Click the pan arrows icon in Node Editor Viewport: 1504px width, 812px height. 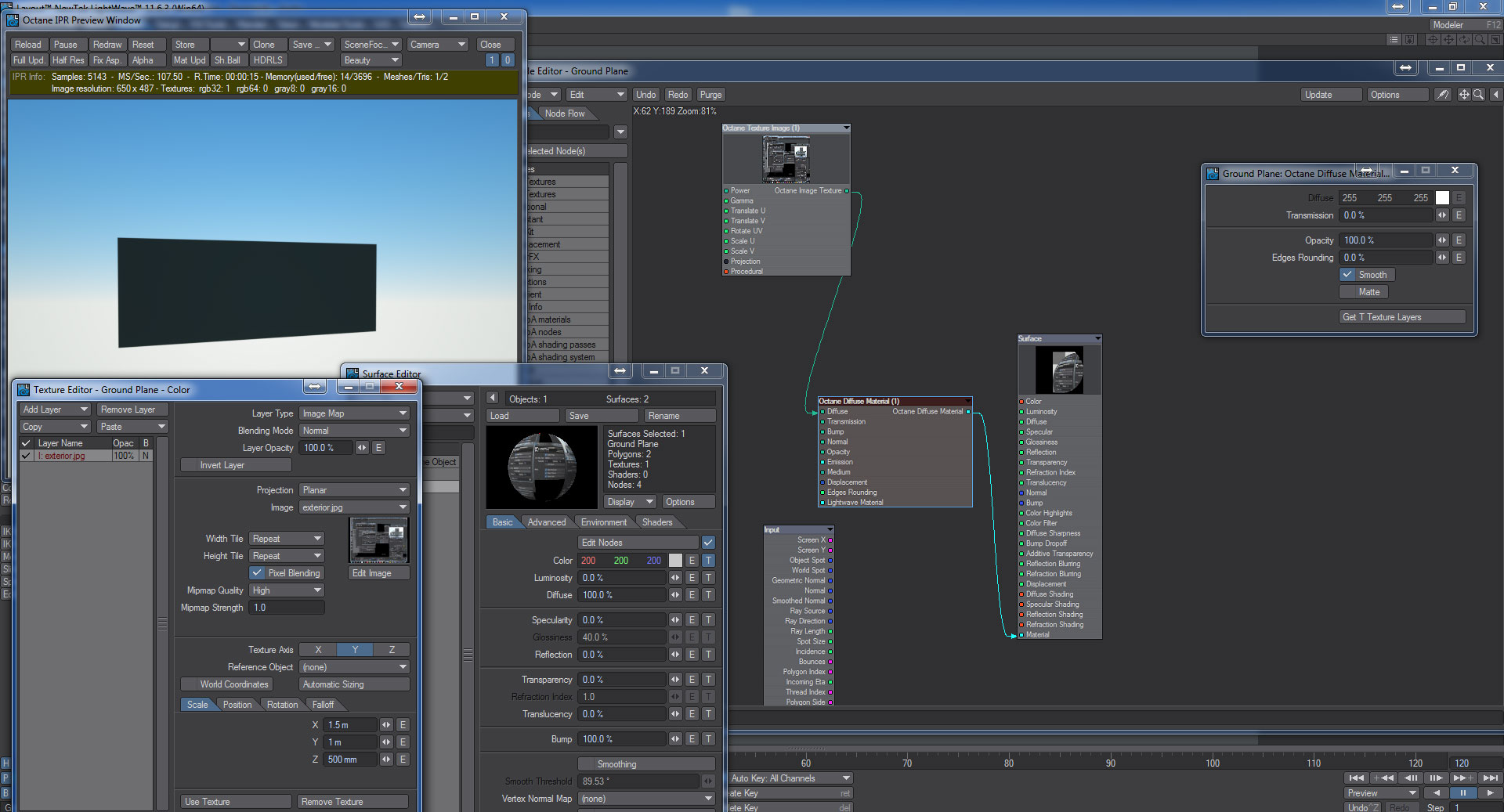click(x=1463, y=95)
